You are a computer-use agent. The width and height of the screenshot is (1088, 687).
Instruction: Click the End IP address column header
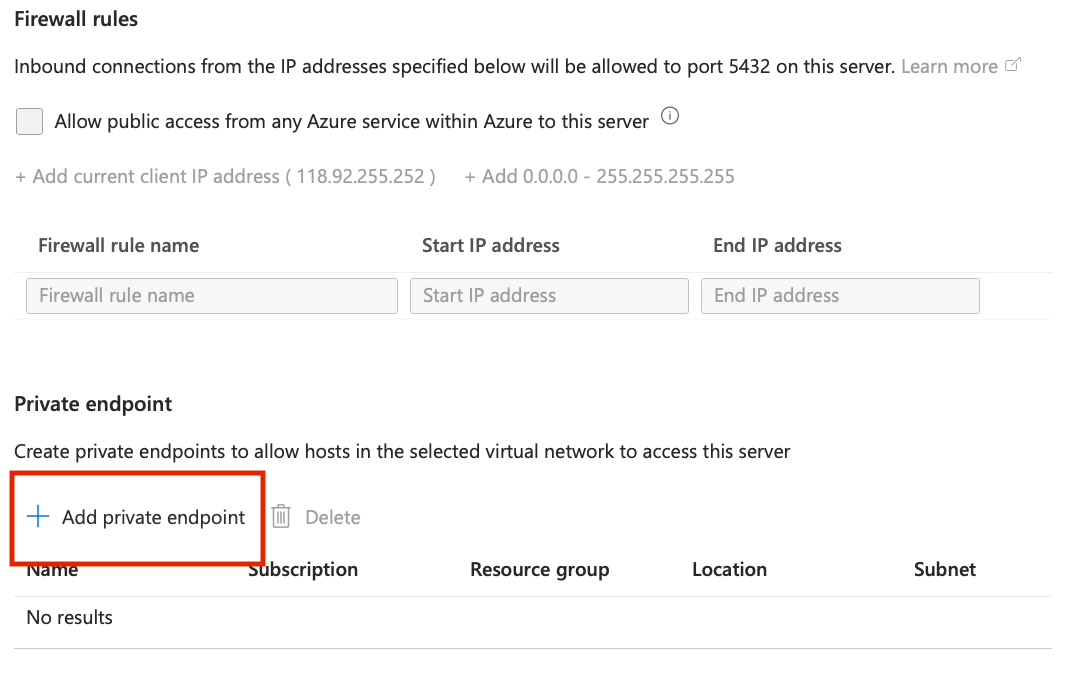pos(777,246)
